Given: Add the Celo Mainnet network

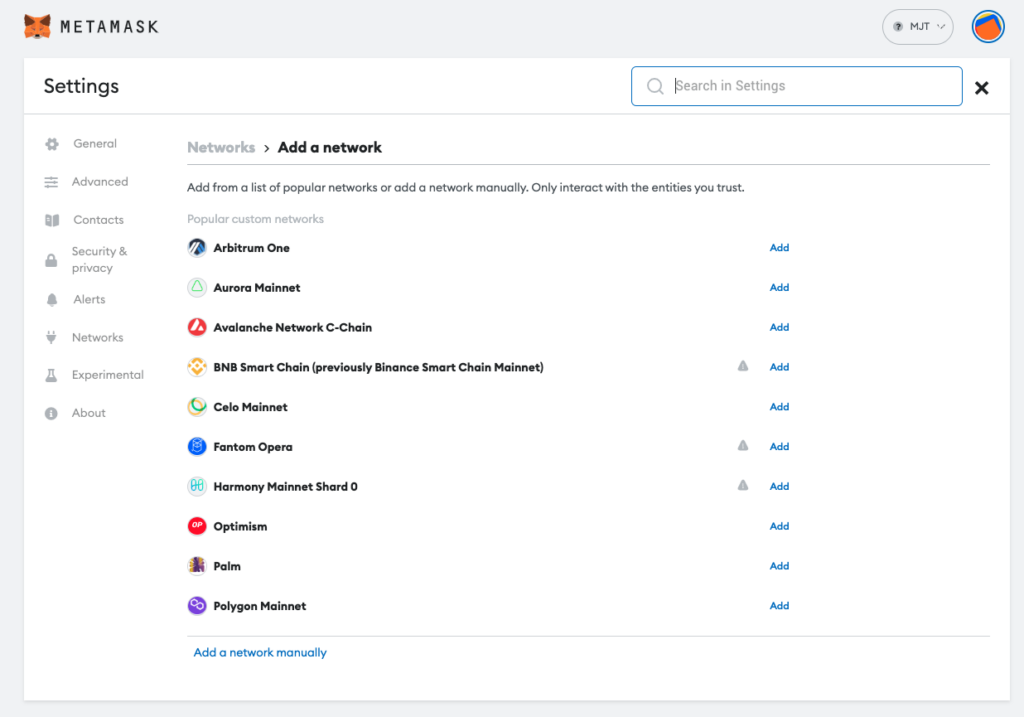Looking at the screenshot, I should 779,407.
